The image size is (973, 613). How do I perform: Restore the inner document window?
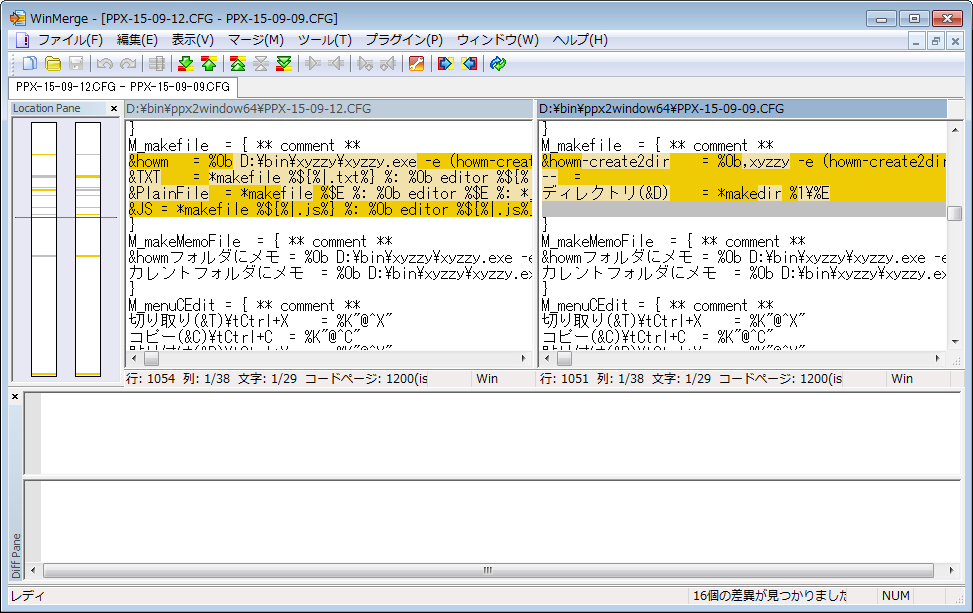click(x=936, y=42)
